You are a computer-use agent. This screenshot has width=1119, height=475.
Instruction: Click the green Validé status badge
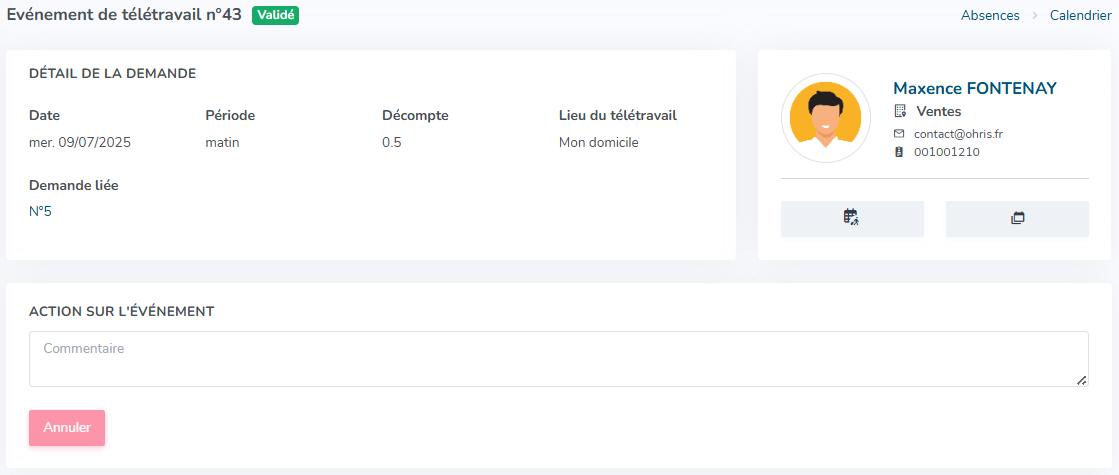275,15
